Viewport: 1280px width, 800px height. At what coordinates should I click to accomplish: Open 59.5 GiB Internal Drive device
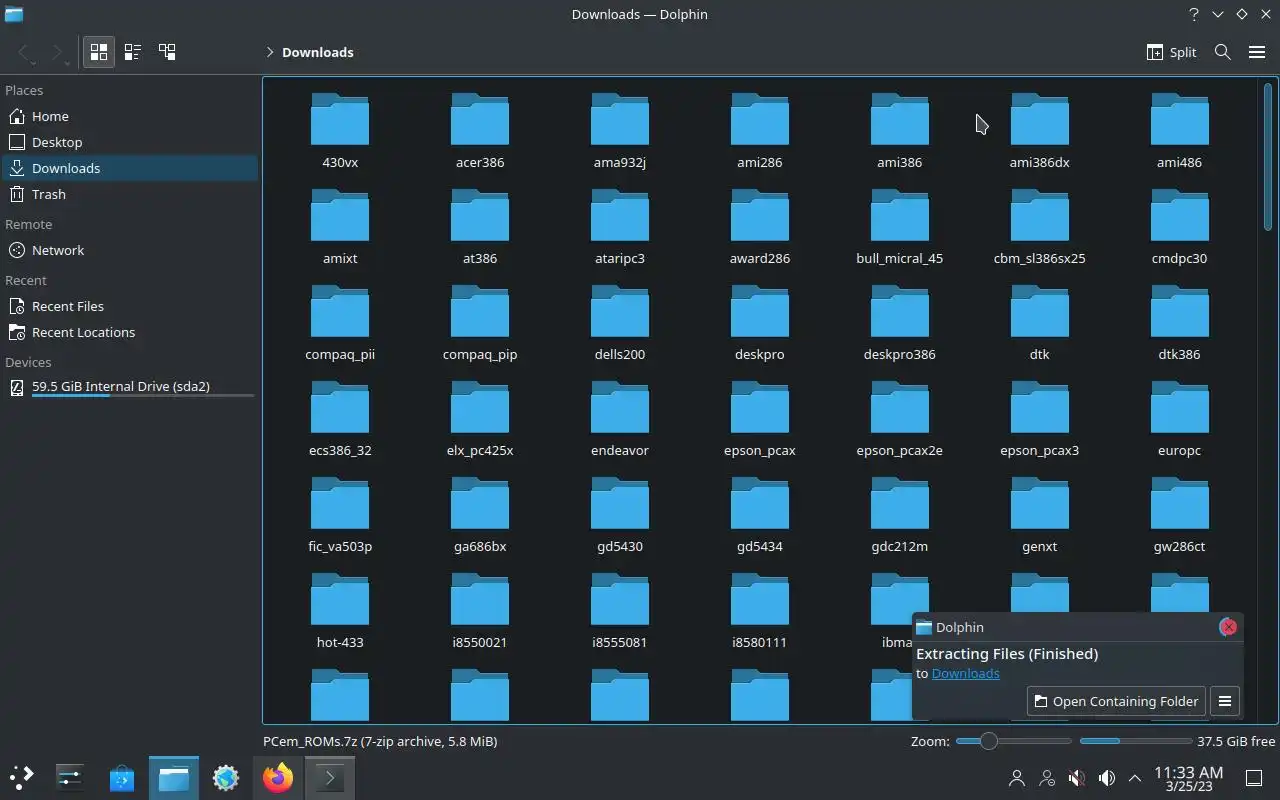pyautogui.click(x=130, y=387)
